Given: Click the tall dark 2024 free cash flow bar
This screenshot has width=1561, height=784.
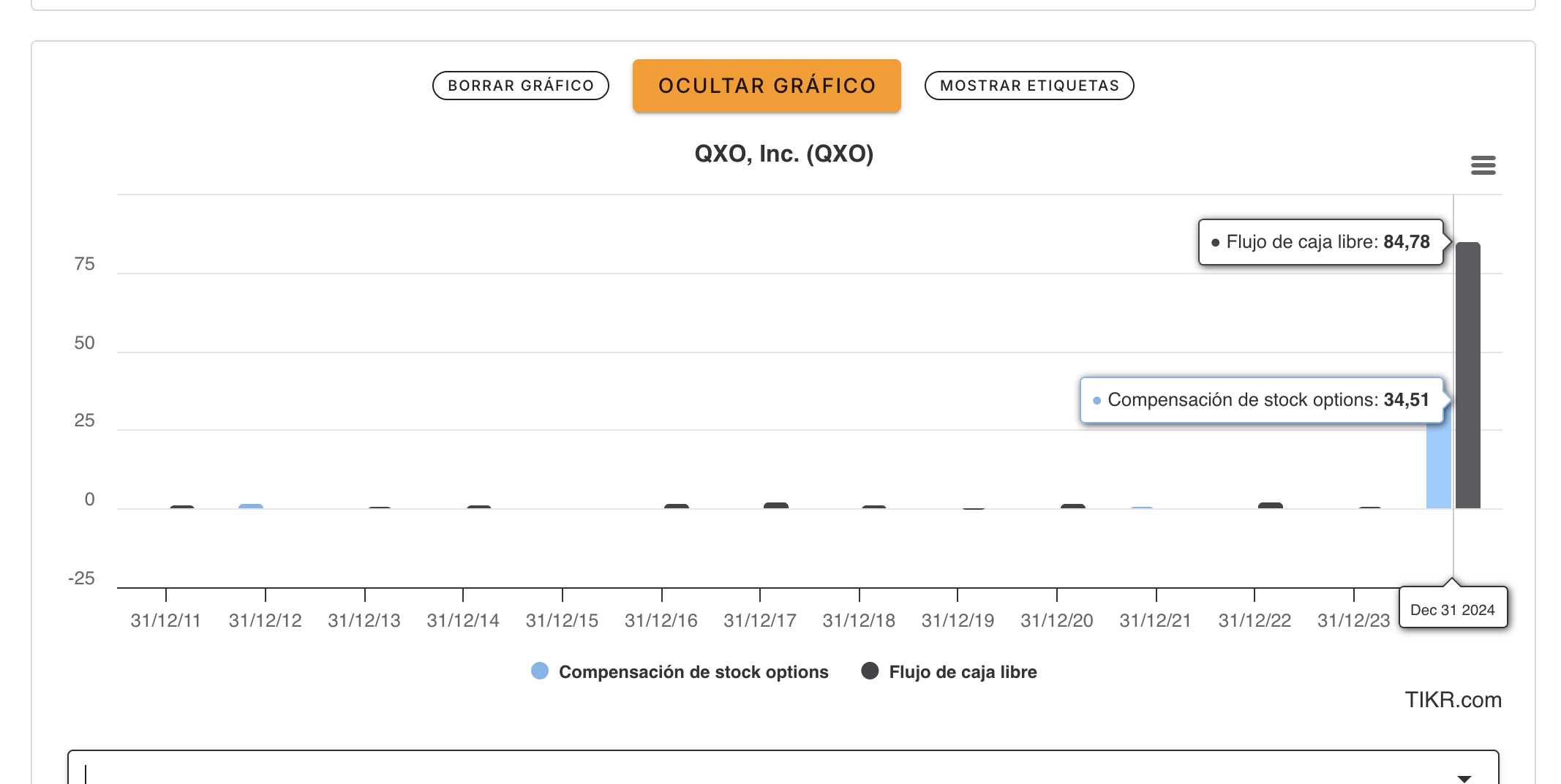Looking at the screenshot, I should [1468, 374].
